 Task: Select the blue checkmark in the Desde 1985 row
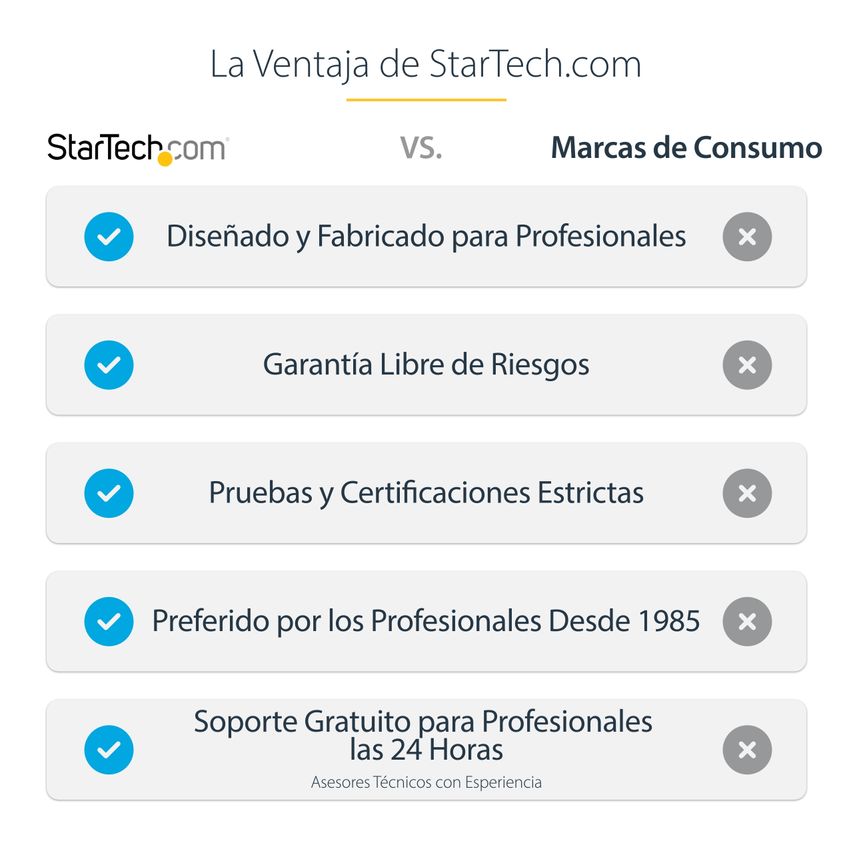[x=109, y=621]
